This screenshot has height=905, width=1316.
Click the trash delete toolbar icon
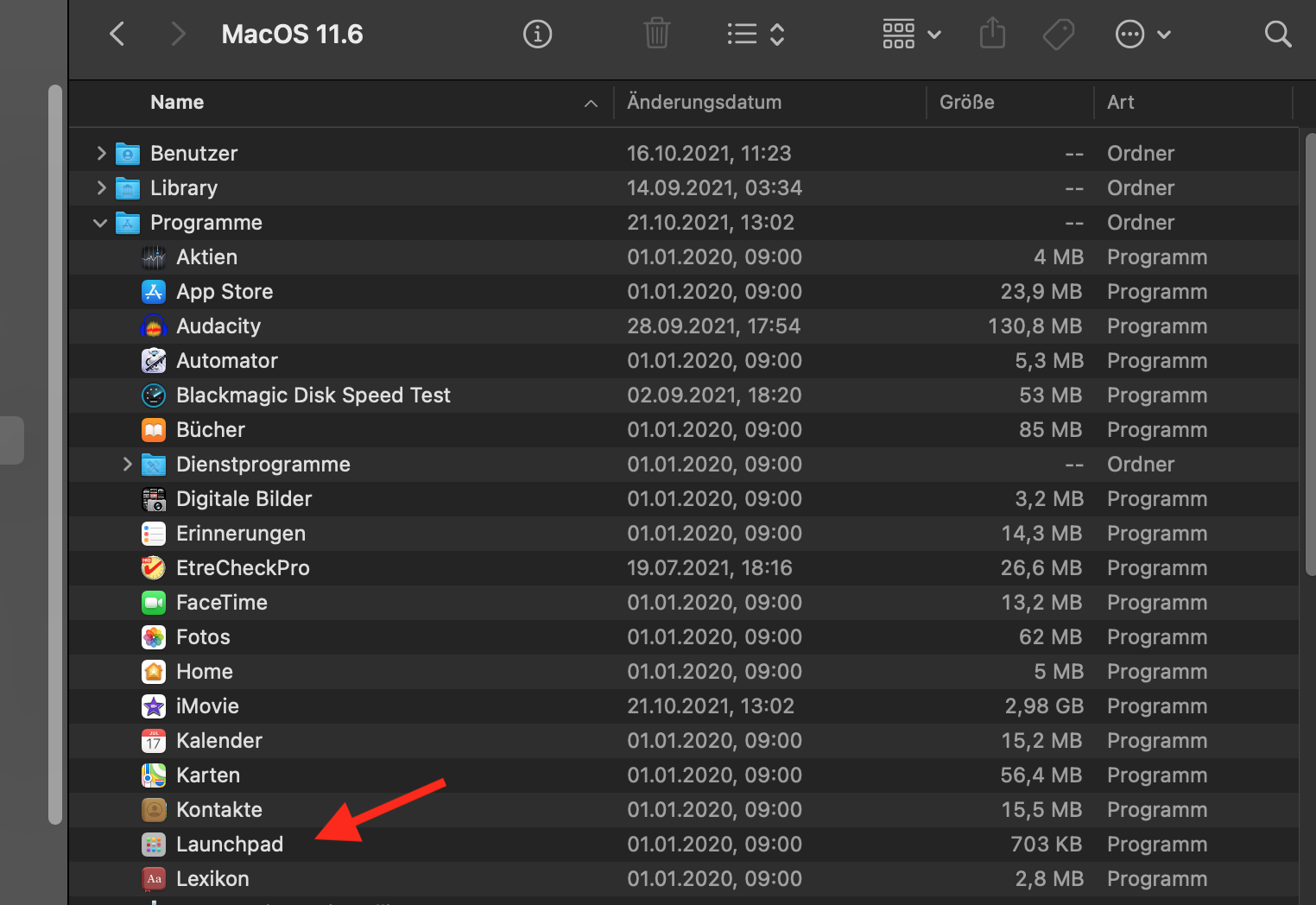pyautogui.click(x=657, y=35)
